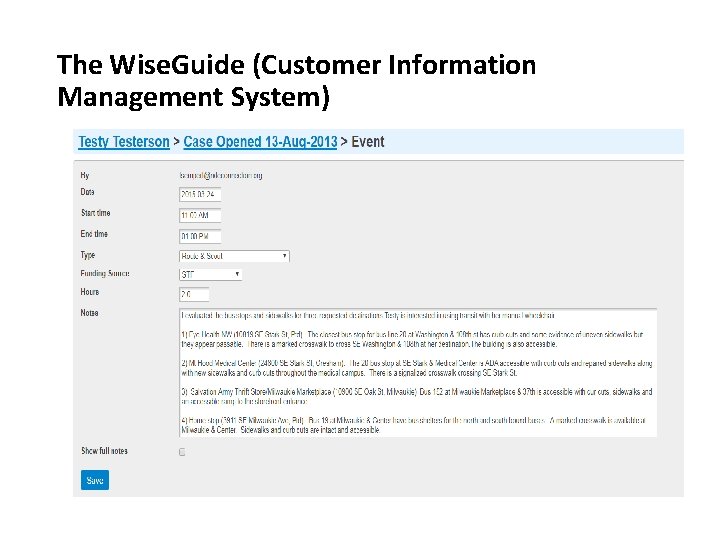Viewport: 720px width, 540px height.
Task: Click the Start time label
Action: click(x=96, y=213)
